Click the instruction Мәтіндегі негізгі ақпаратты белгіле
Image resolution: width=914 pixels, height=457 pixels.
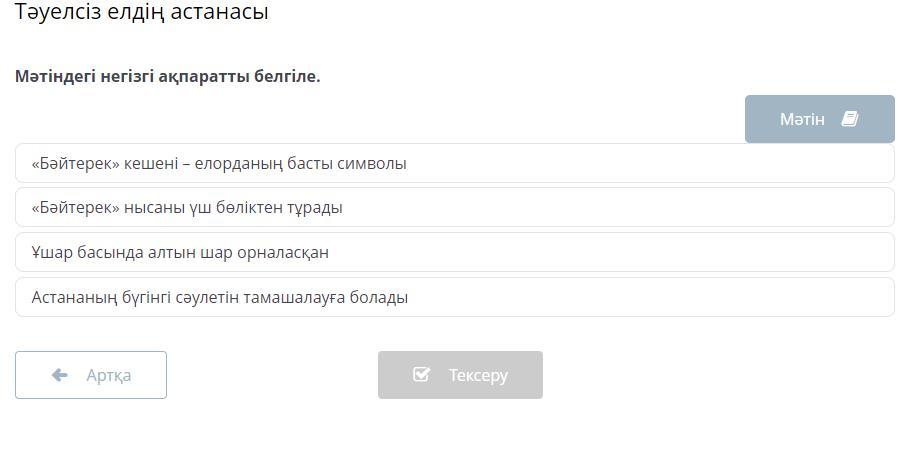(168, 76)
